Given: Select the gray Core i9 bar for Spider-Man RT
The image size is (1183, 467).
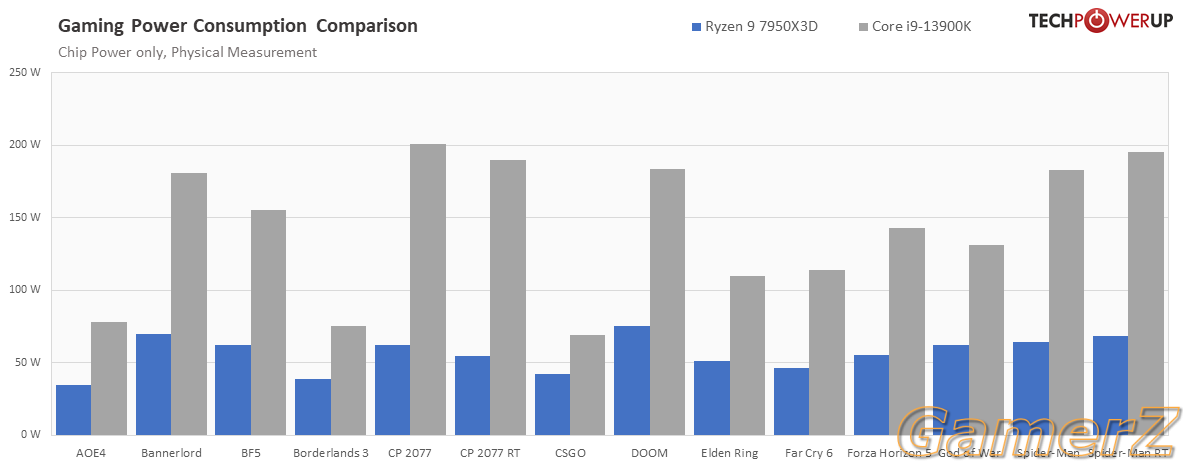Looking at the screenshot, I should coord(1146,293).
